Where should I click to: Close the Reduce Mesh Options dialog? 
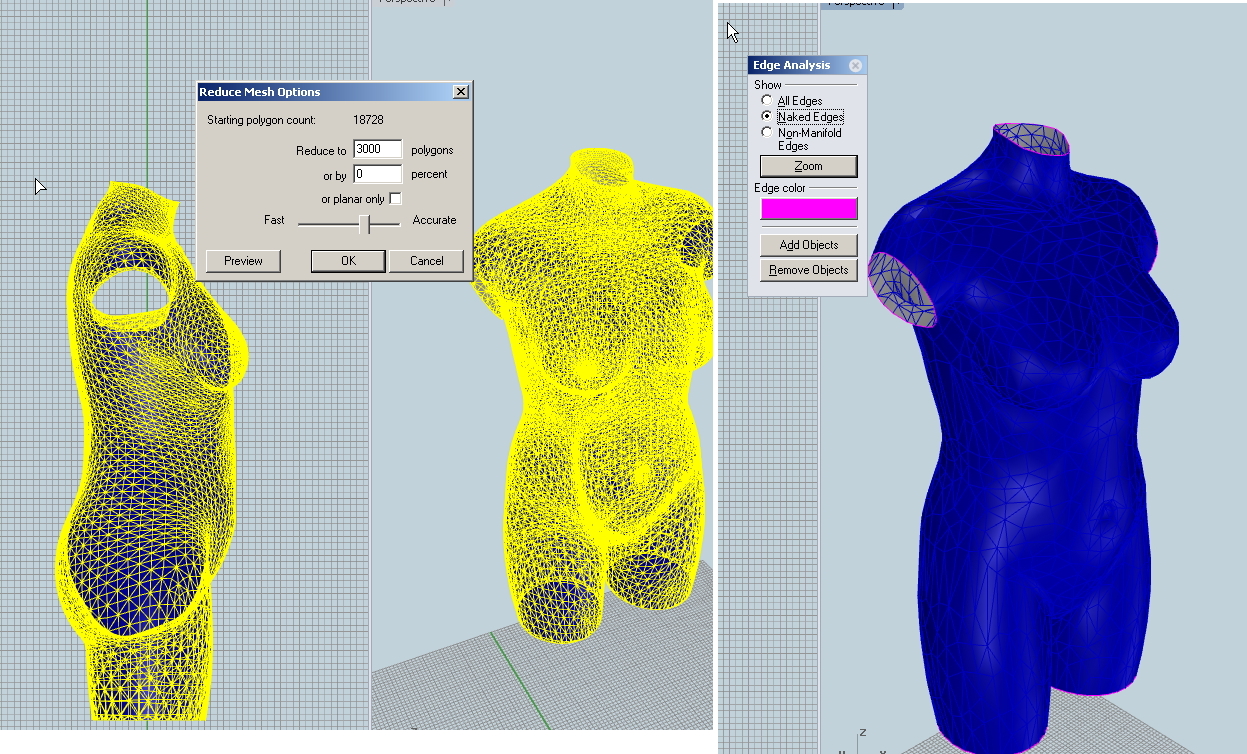click(460, 91)
